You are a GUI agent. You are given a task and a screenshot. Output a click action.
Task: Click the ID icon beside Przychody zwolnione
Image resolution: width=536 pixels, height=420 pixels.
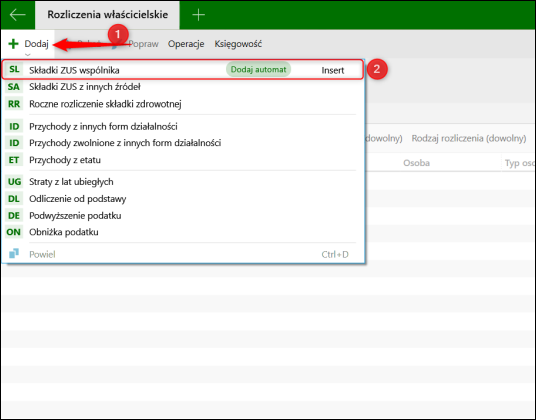(14, 143)
